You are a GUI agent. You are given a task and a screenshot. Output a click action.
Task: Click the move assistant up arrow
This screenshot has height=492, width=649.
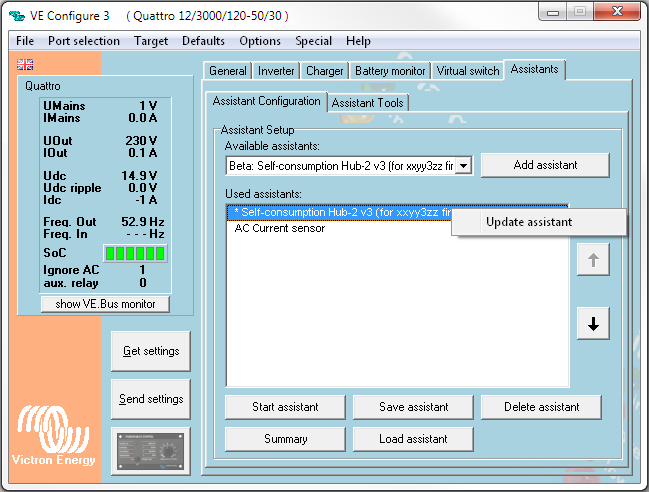point(593,260)
